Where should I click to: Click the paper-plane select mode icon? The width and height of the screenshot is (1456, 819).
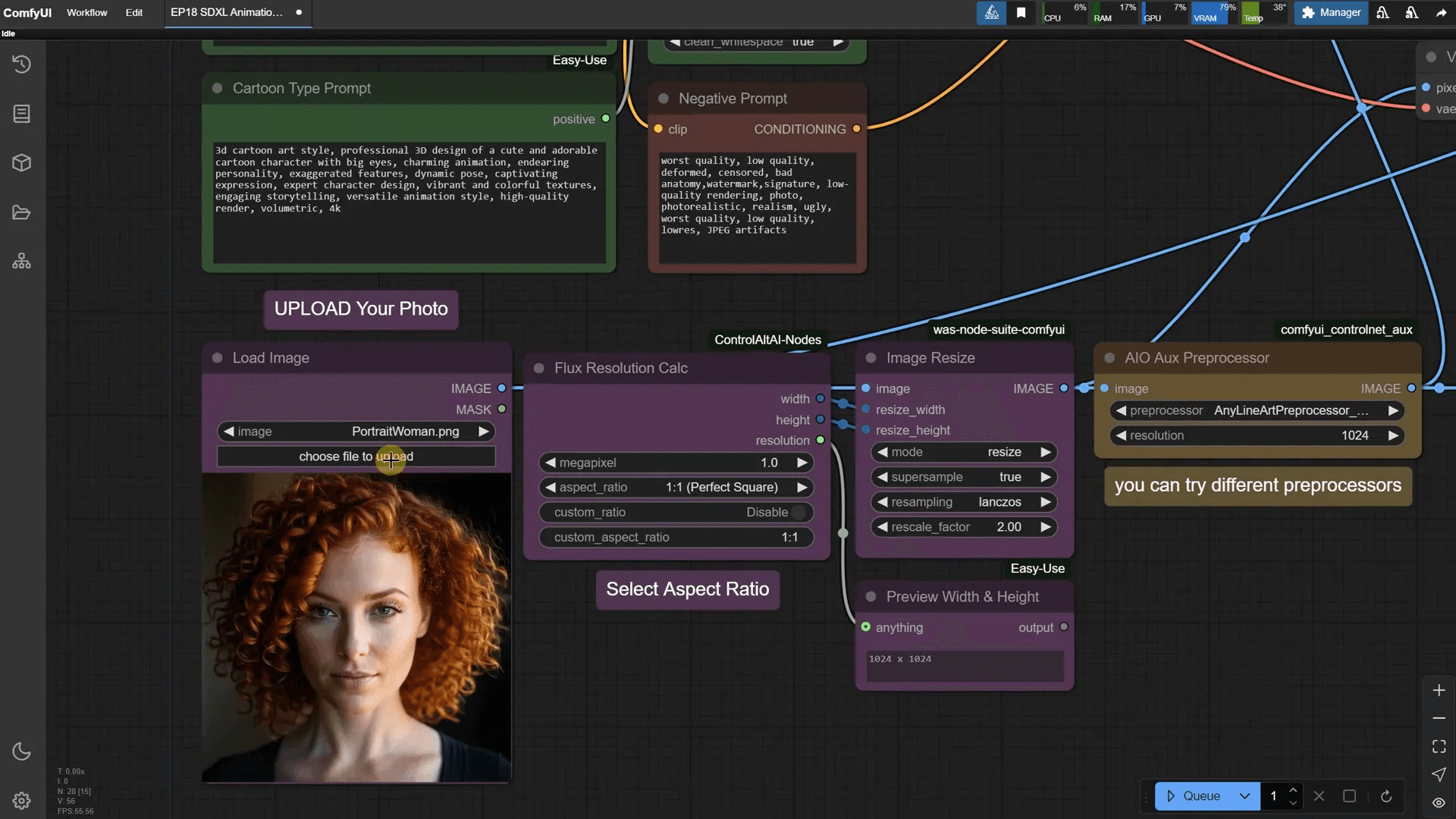[x=1439, y=774]
